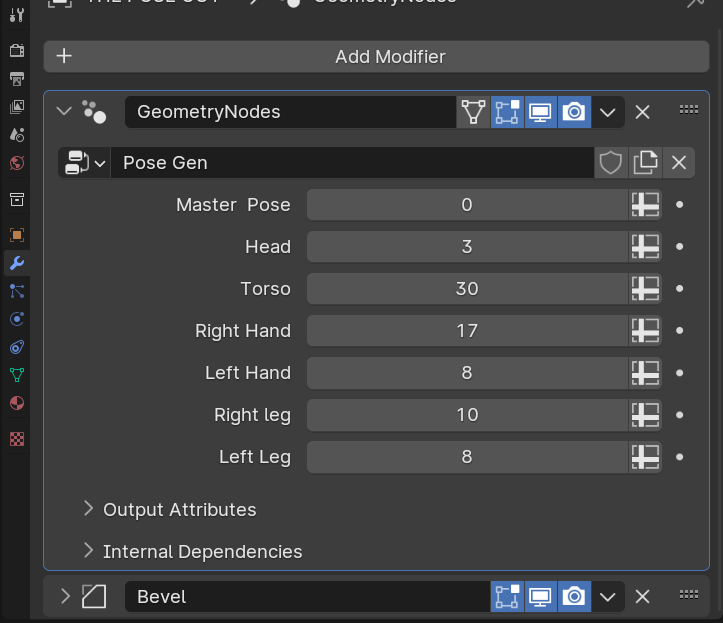Animate Right Hand via keyframe dot
This screenshot has height=623, width=723.
(679, 331)
